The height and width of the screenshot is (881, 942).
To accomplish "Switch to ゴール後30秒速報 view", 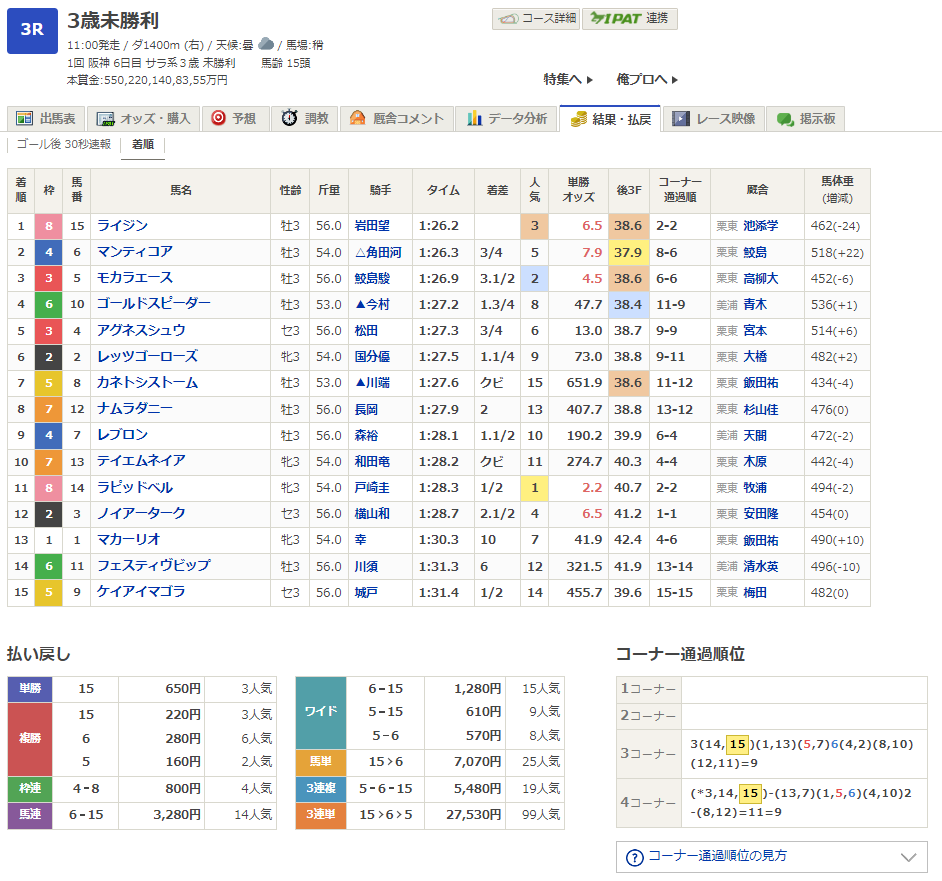I will click(x=64, y=145).
